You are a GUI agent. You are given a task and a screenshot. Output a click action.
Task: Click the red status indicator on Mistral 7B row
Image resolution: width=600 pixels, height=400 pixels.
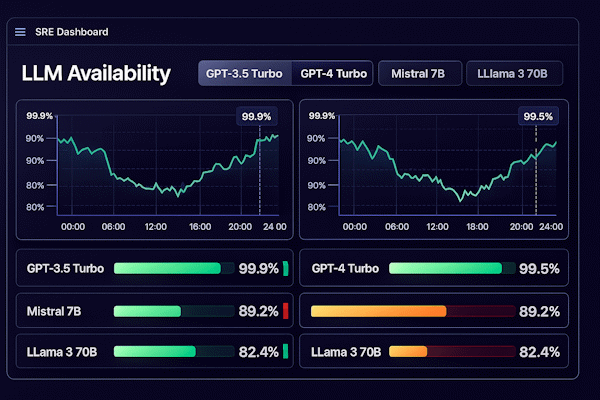click(x=285, y=311)
